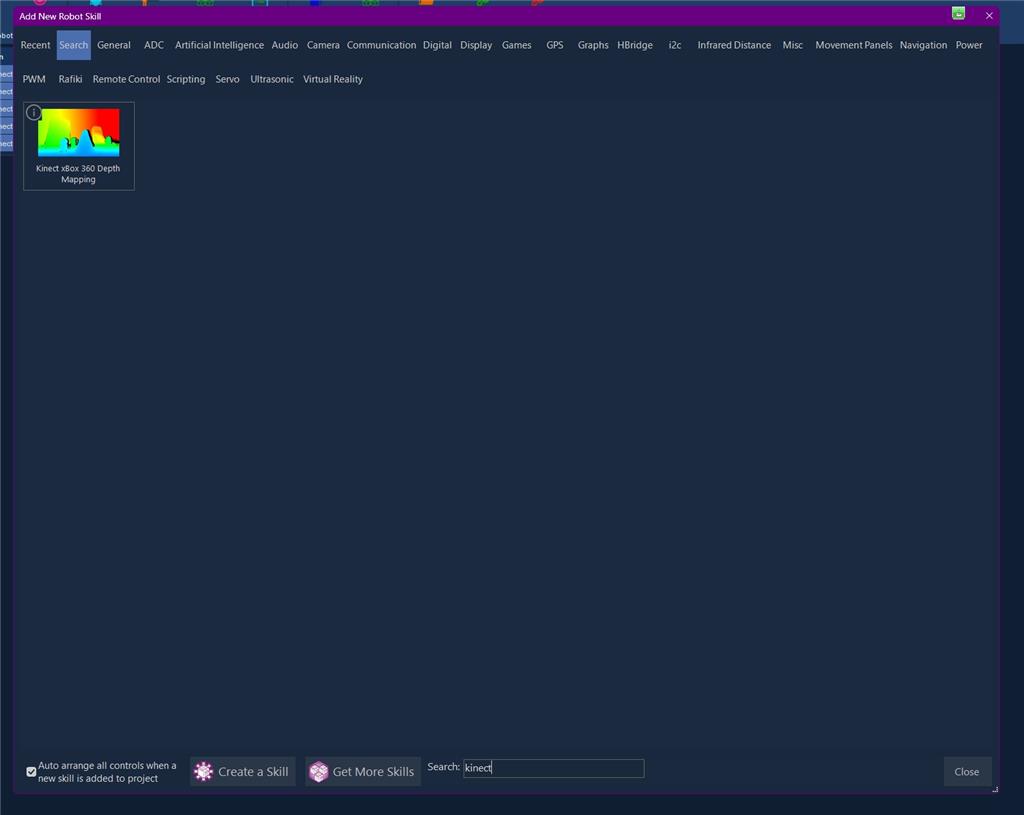Select the Movement Panels tab
The width and height of the screenshot is (1024, 815).
pos(854,45)
